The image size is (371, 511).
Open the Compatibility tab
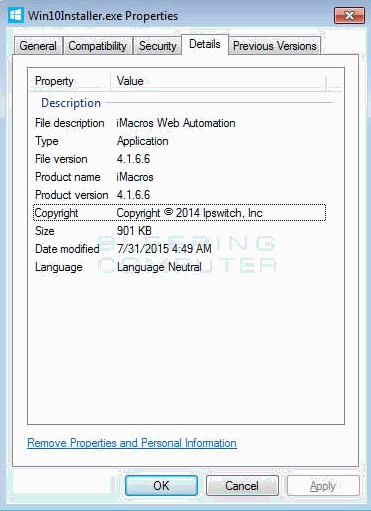97,46
